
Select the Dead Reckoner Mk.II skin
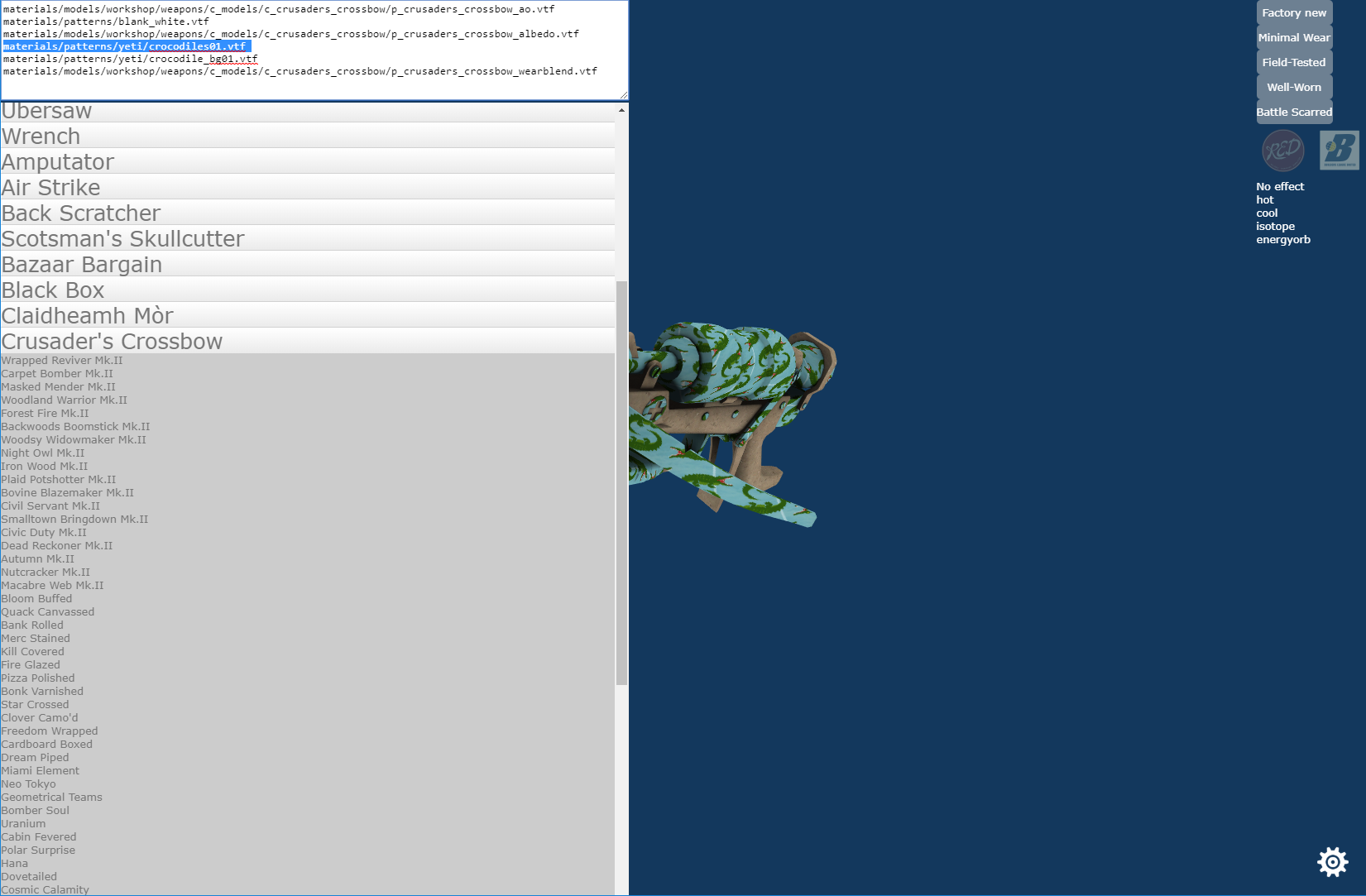(57, 546)
